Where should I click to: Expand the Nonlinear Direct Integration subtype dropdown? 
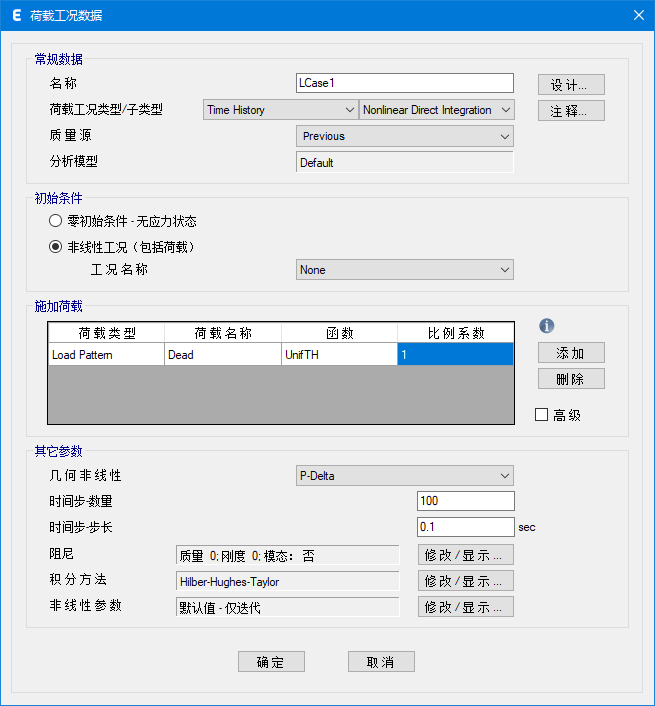(x=437, y=110)
